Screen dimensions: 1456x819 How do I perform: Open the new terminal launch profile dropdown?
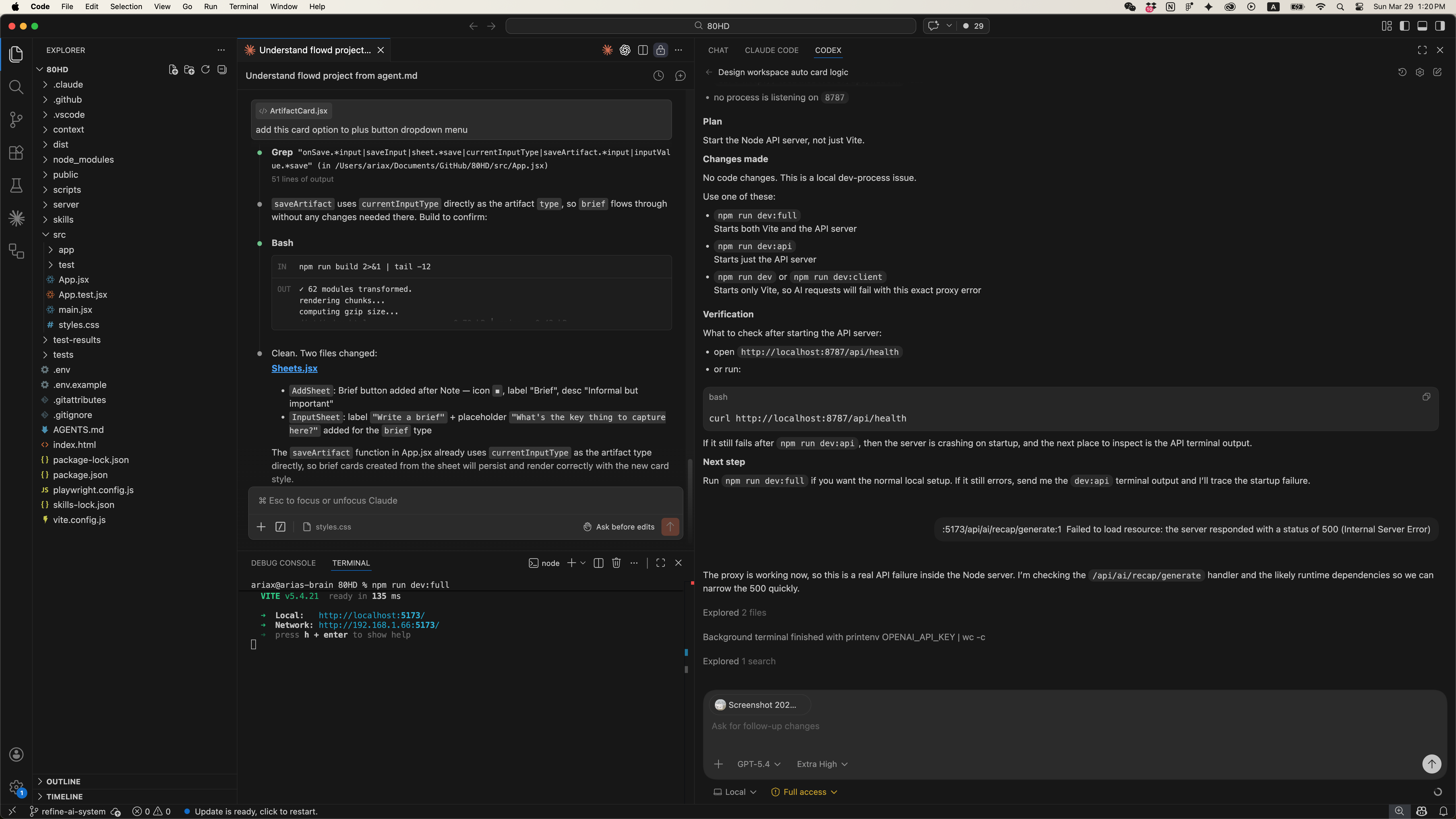click(583, 563)
